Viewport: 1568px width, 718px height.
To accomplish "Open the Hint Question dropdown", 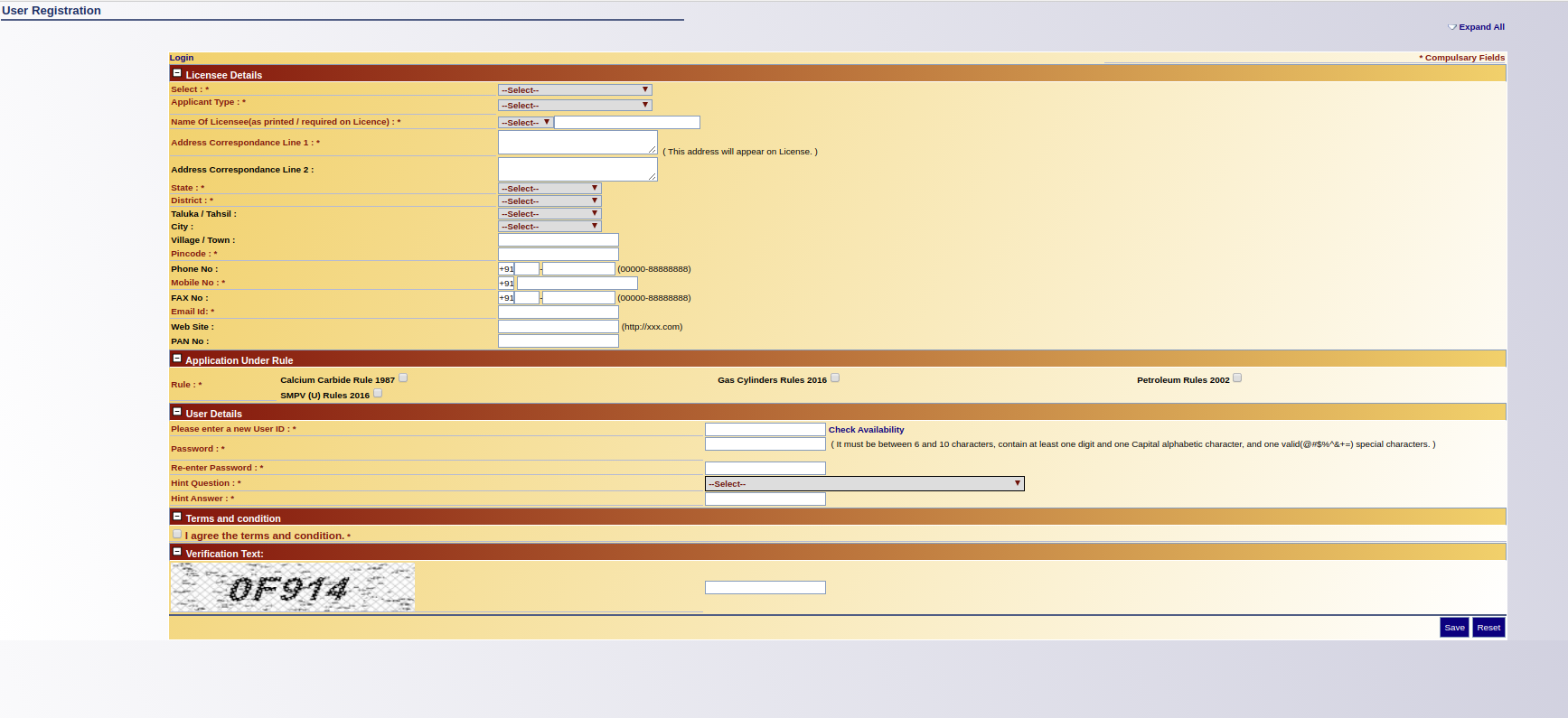I will tap(865, 484).
